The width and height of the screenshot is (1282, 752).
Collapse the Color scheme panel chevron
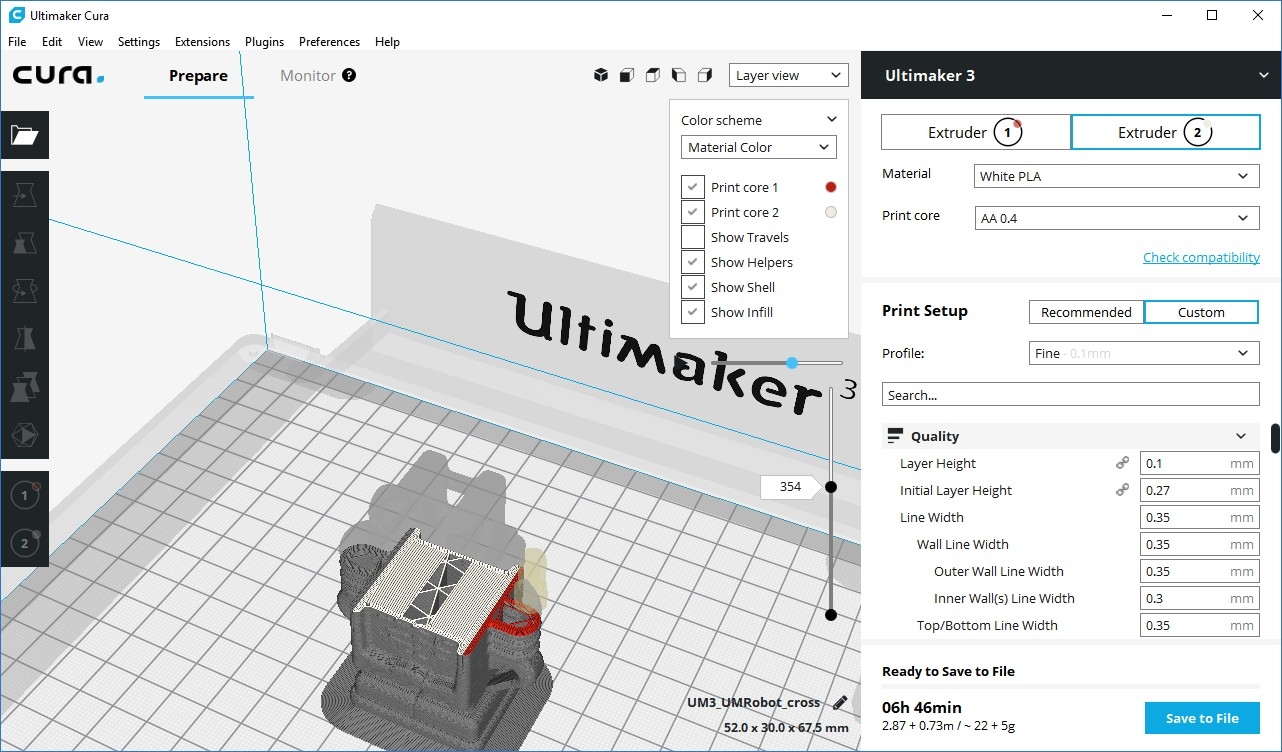pos(831,120)
